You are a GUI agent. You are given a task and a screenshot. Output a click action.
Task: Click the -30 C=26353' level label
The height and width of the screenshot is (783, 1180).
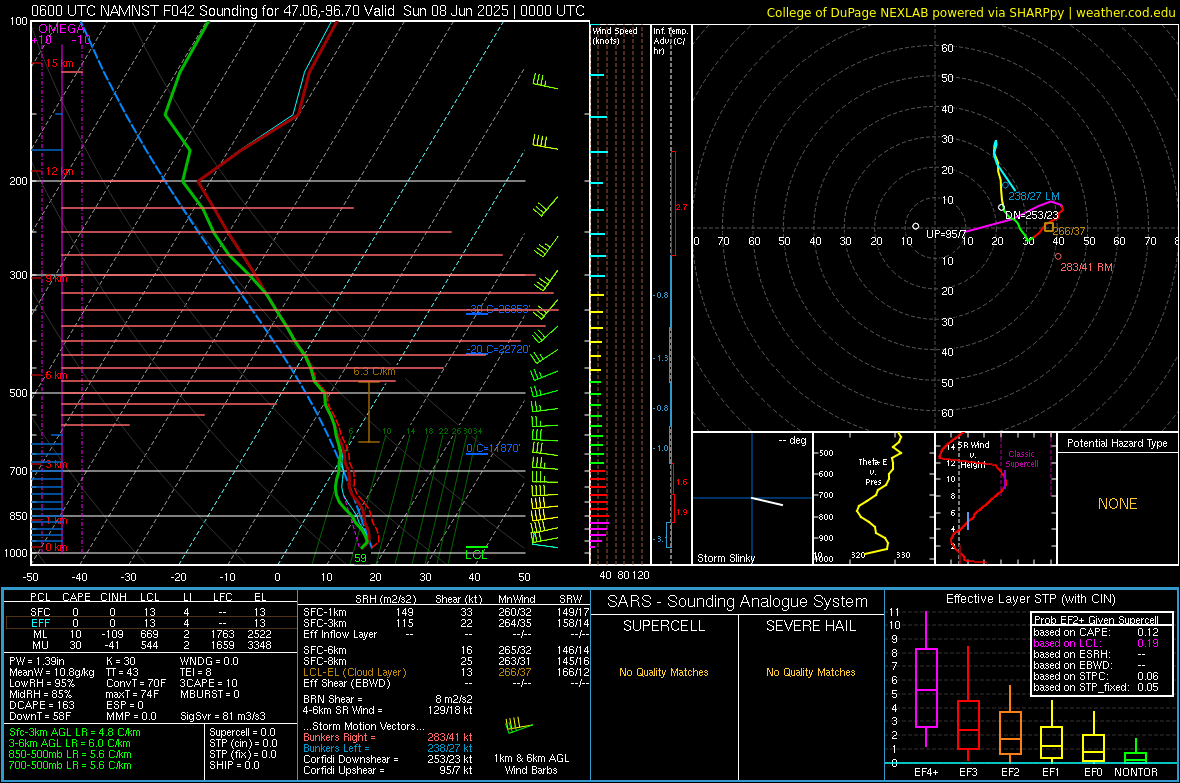pos(500,309)
